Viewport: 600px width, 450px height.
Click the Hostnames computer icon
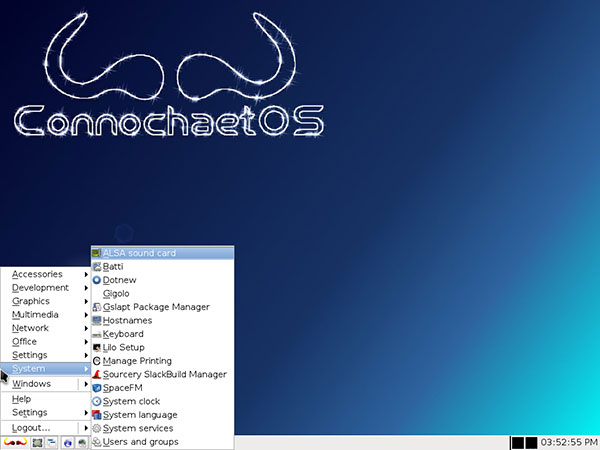point(97,320)
